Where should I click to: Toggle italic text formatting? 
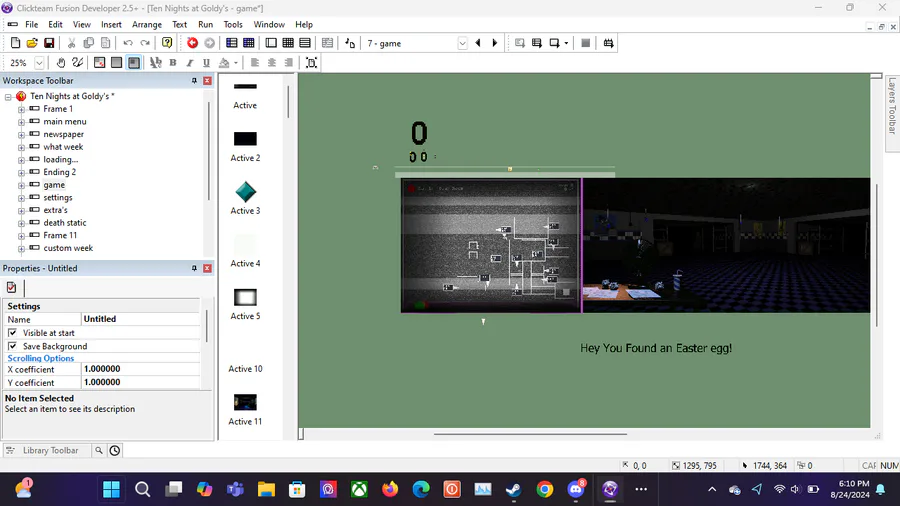[189, 63]
